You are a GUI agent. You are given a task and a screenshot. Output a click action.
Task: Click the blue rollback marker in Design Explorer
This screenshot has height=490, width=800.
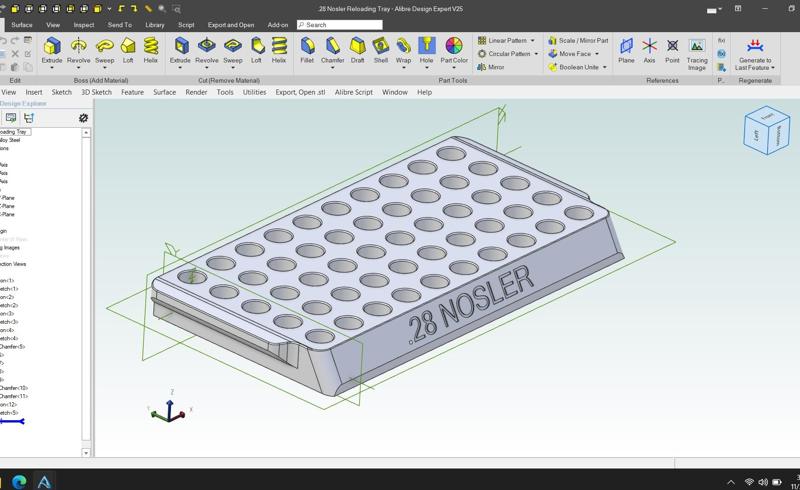click(12, 421)
